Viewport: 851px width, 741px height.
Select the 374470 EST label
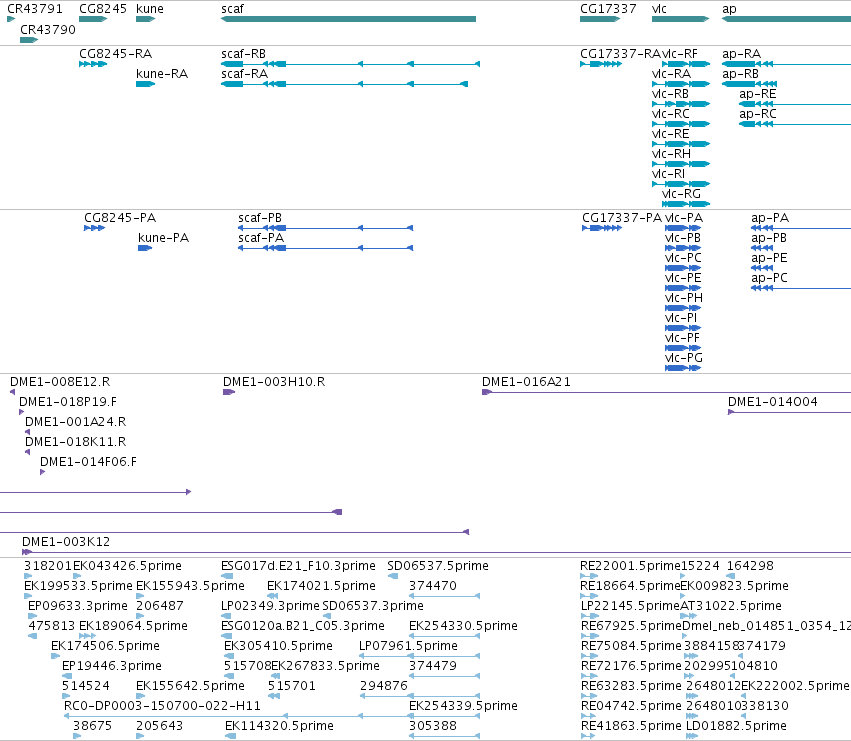click(433, 586)
